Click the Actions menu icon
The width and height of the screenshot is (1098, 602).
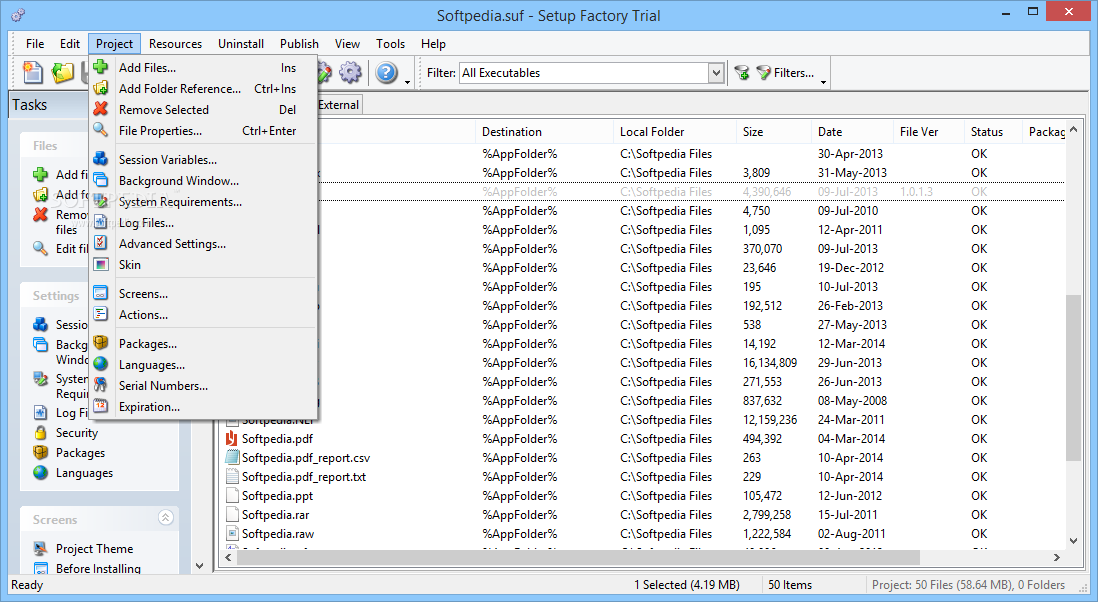tap(101, 314)
